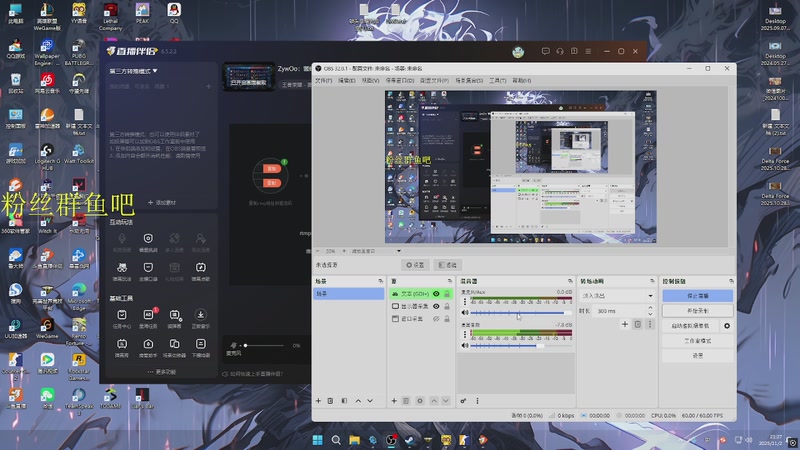Hide 显示器采集 source with eye icon
This screenshot has width=800, height=450.
point(436,306)
